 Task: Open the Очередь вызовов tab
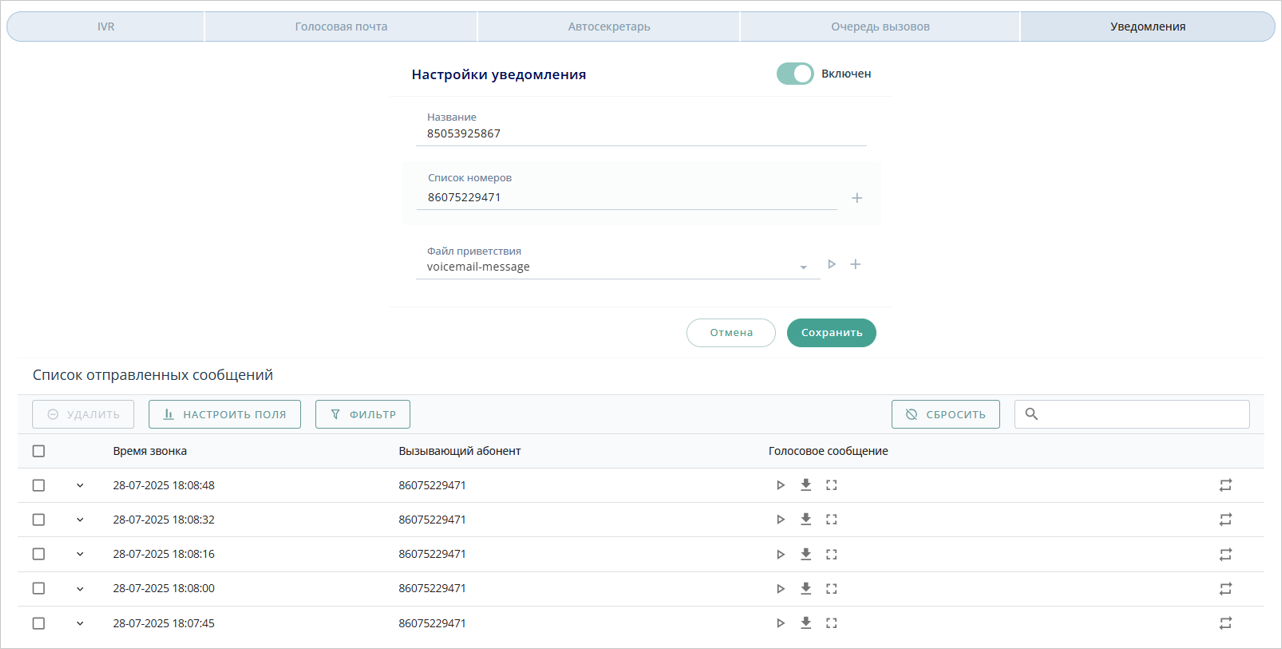(x=880, y=27)
